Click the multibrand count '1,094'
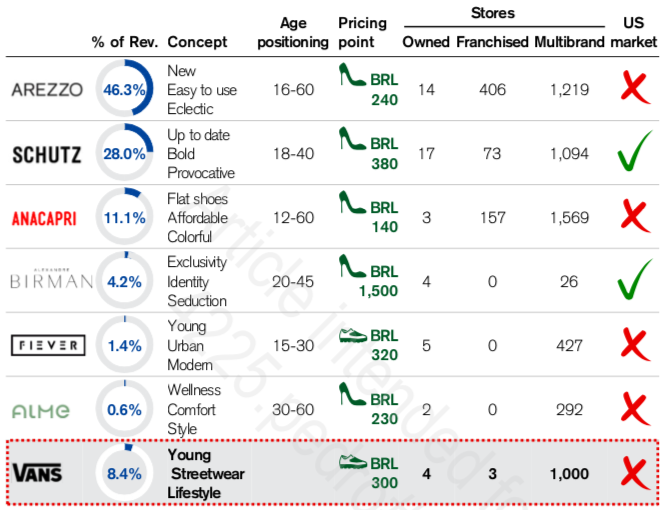666x510 pixels. pos(569,154)
